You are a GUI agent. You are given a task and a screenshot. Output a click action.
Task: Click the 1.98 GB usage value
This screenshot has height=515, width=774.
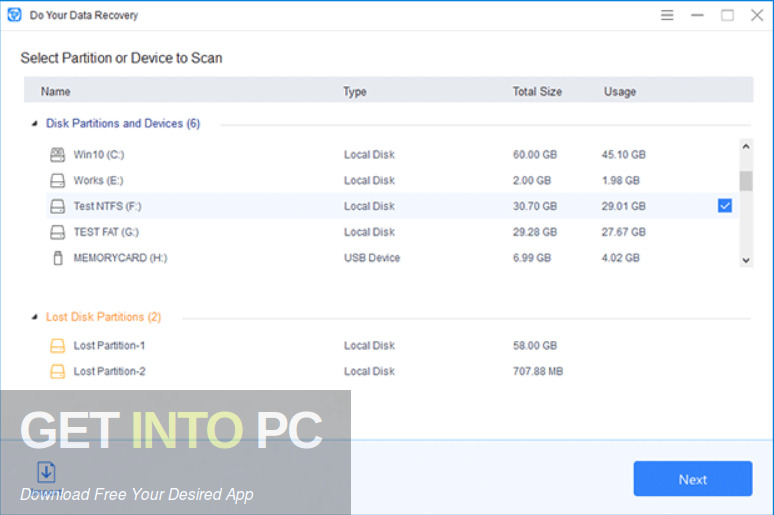pos(620,180)
